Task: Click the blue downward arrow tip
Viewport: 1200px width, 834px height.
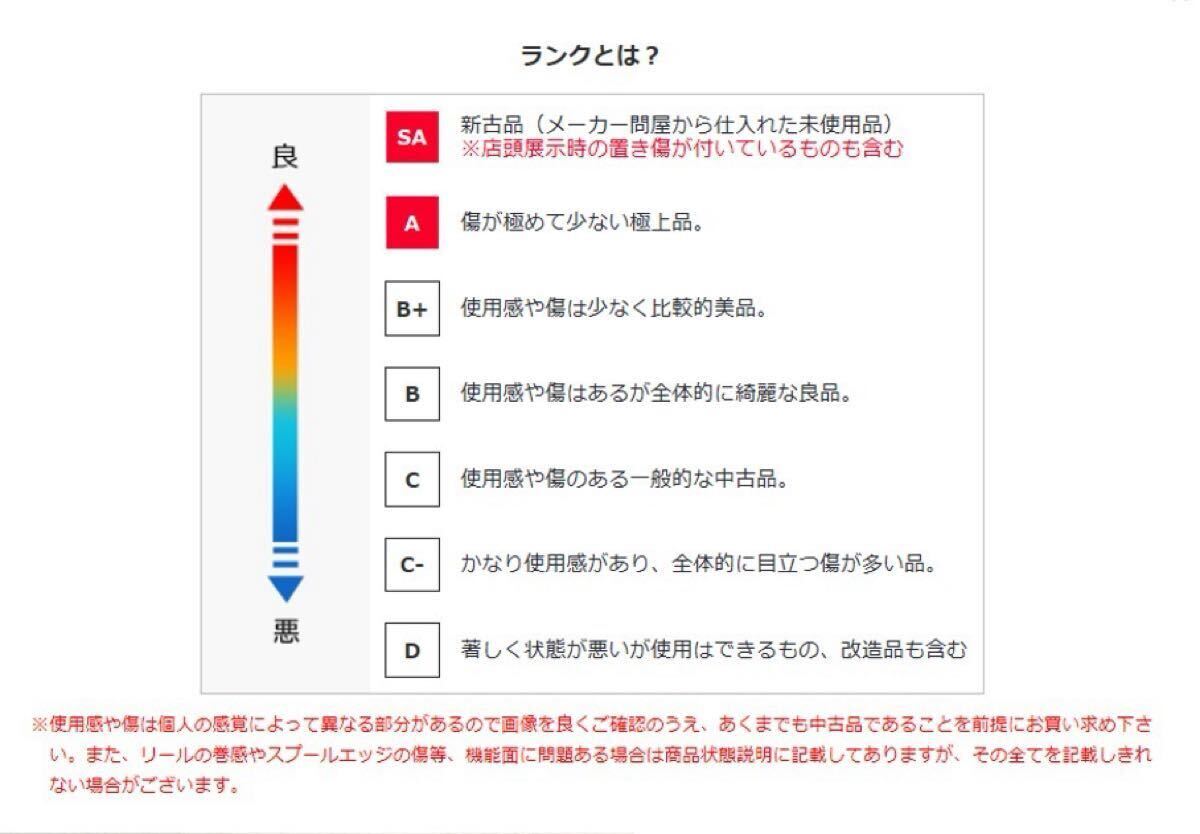Action: [x=286, y=588]
